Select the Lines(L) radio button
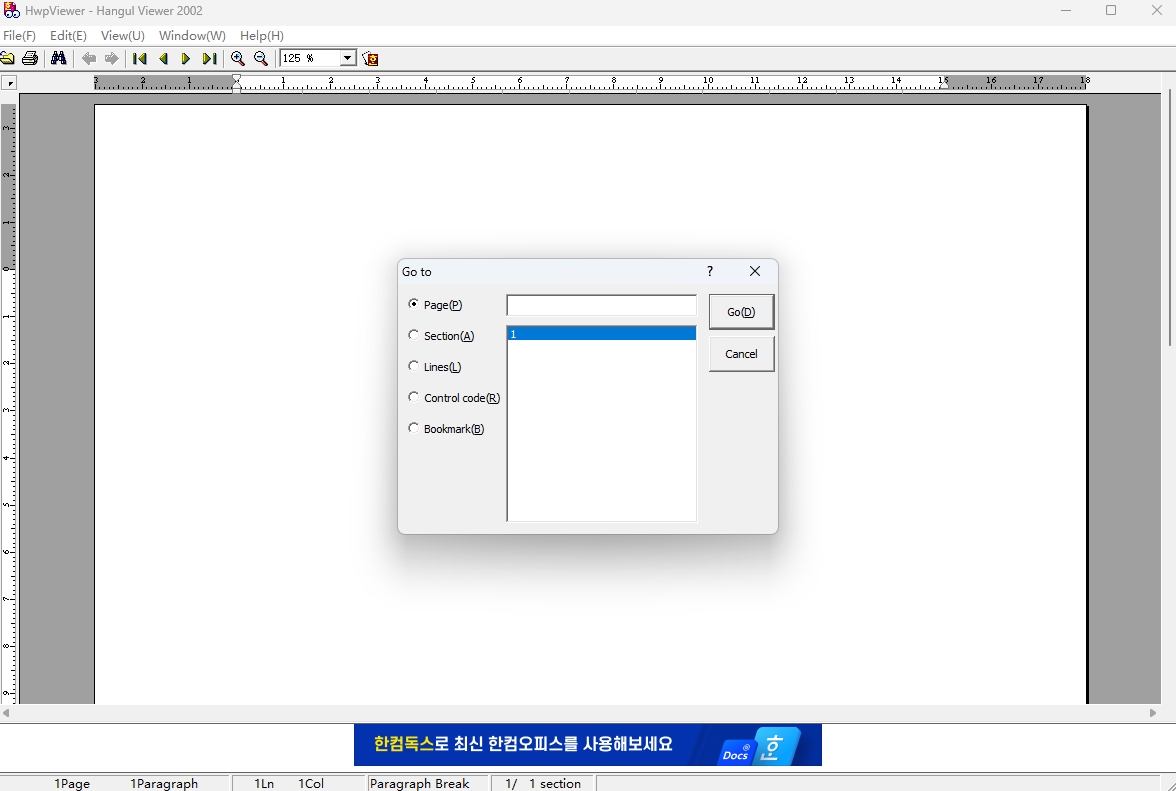Viewport: 1176px width, 791px height. tap(413, 366)
